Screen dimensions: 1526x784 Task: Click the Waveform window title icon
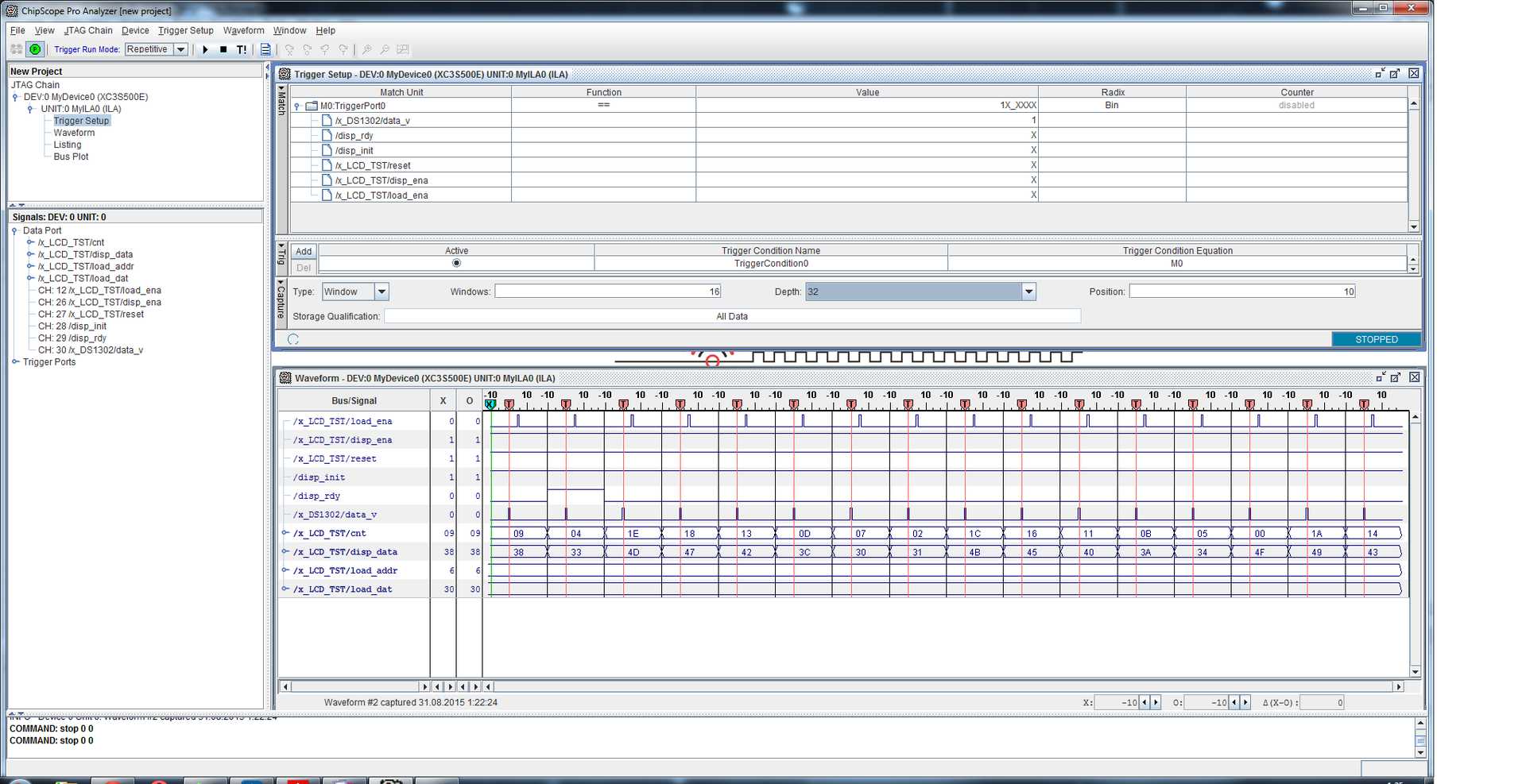(285, 378)
